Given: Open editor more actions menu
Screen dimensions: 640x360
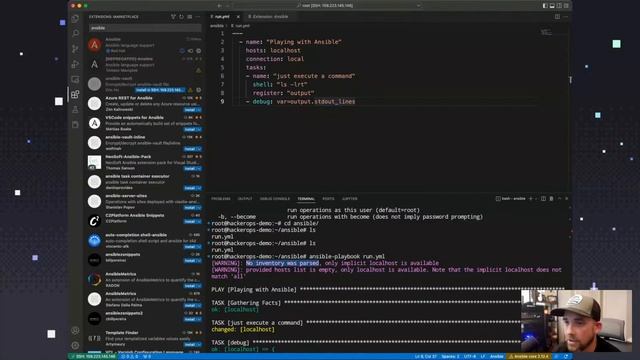Looking at the screenshot, I should (566, 17).
